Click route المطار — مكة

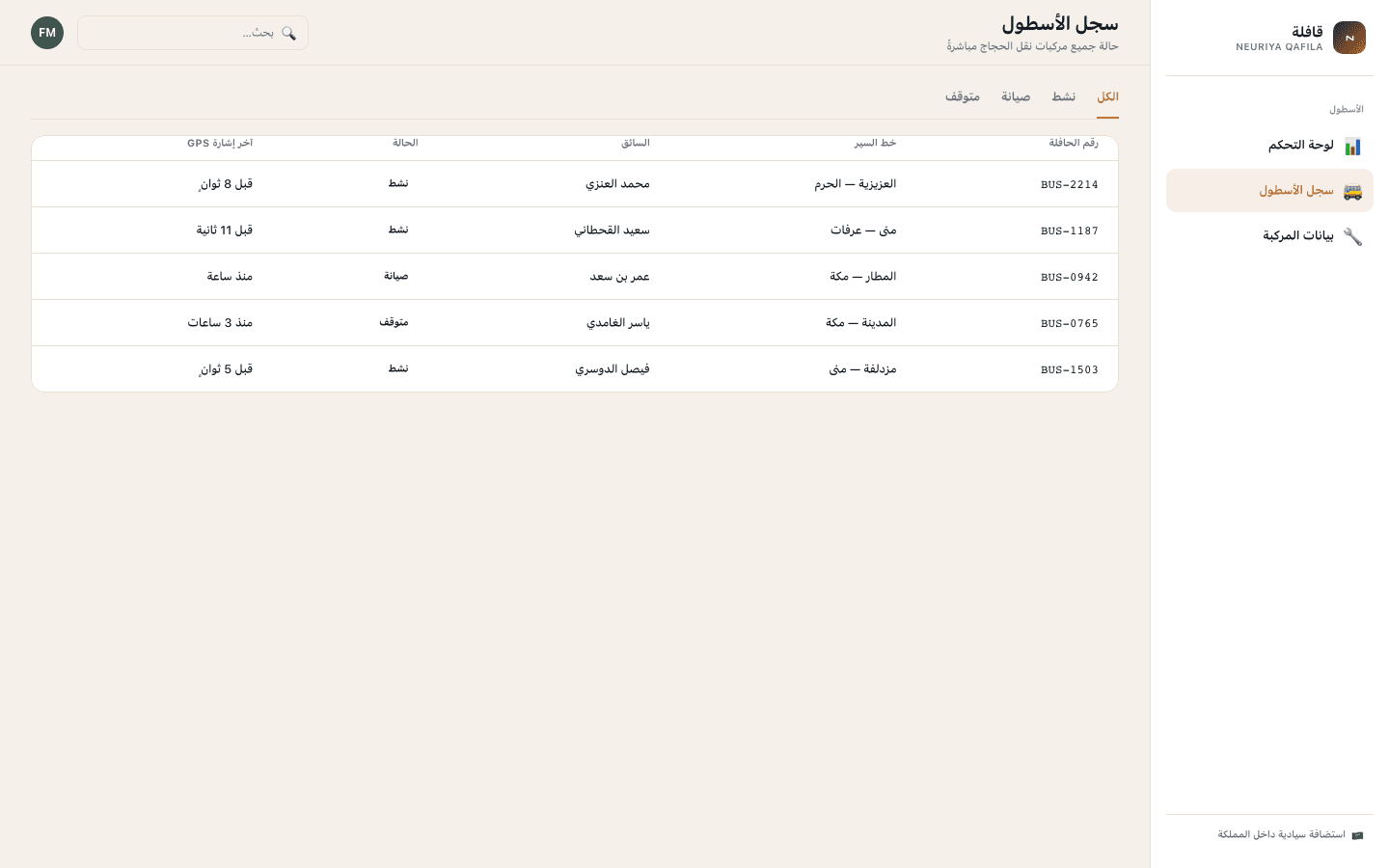[863, 277]
